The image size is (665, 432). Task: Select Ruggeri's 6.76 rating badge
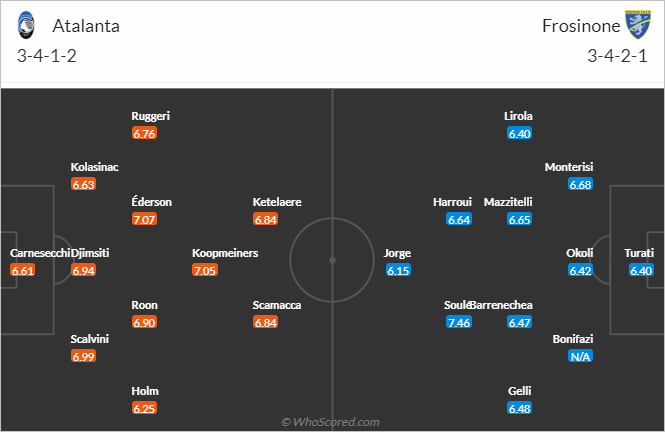pos(145,133)
